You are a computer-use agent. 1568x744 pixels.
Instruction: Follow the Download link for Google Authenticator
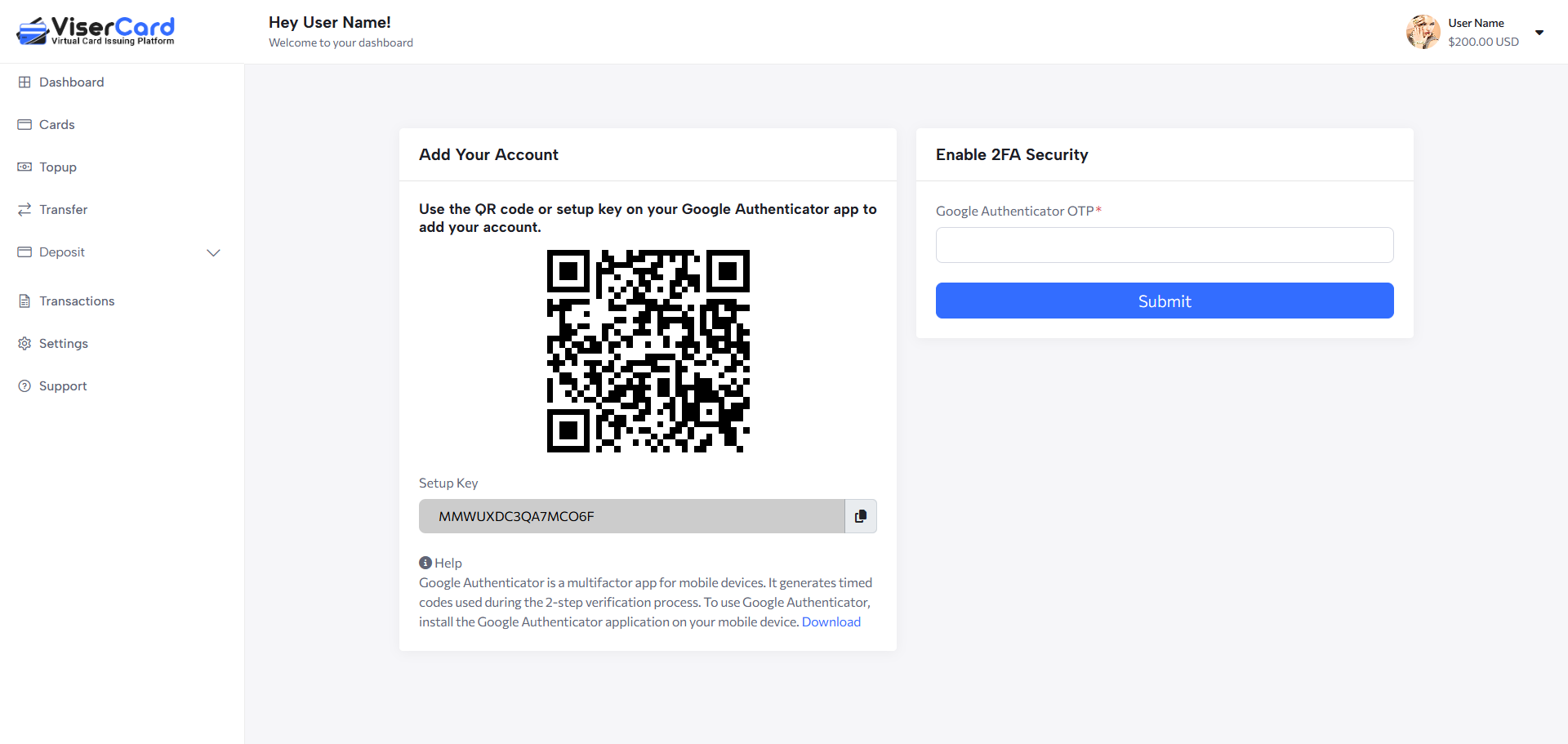(x=831, y=622)
